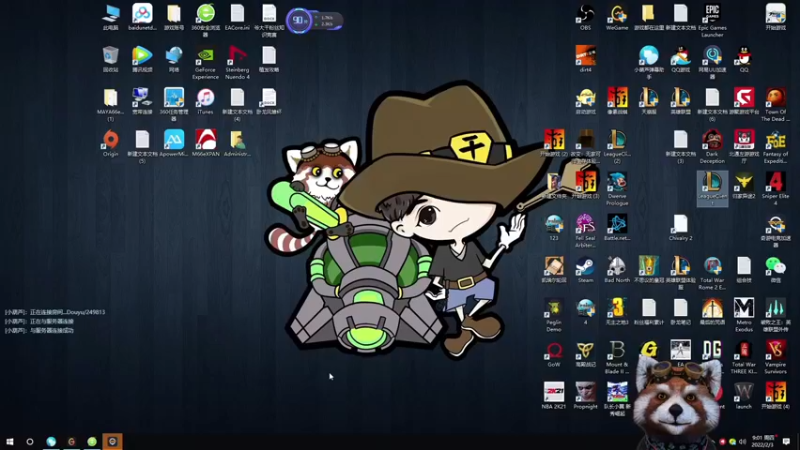This screenshot has height=450, width=800.
Task: Open the Administrator user folder
Action: [237, 143]
